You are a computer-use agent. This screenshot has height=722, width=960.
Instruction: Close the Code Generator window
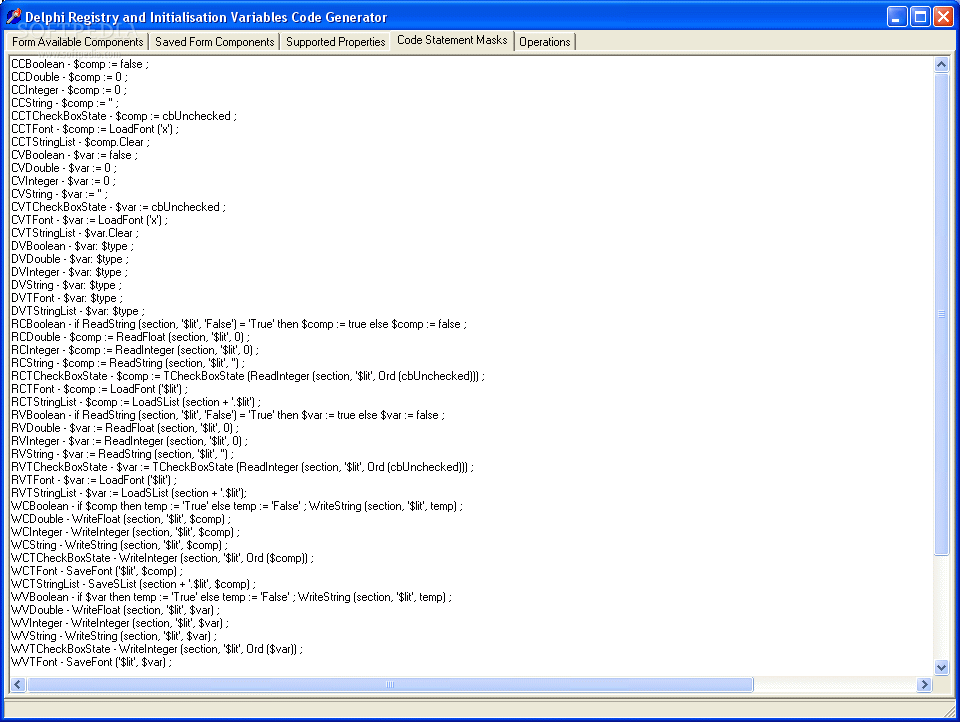tap(942, 17)
